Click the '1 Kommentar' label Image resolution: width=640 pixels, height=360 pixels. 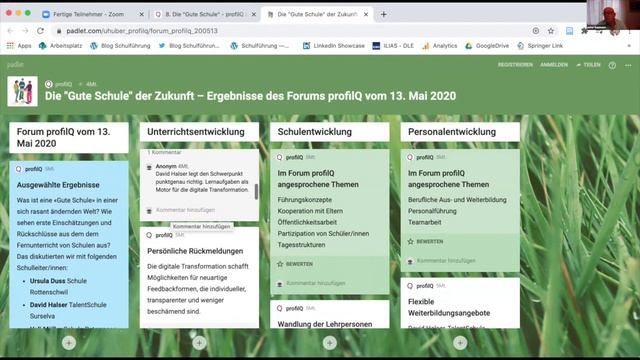tap(164, 152)
